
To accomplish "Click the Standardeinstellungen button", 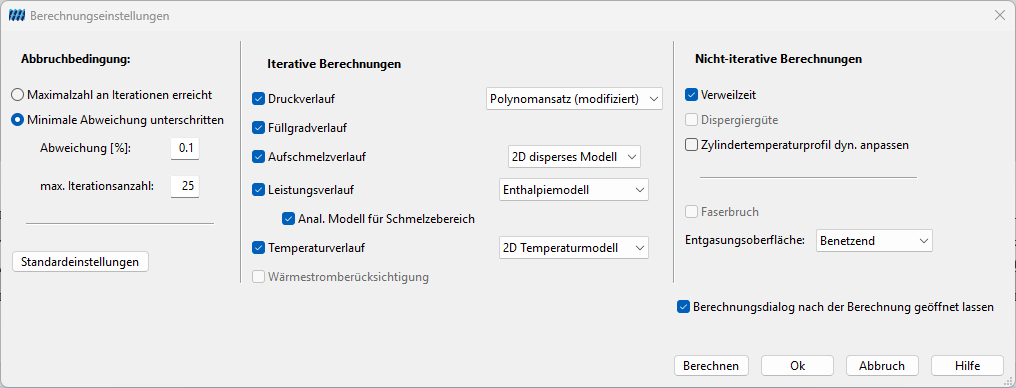I will pos(80,262).
